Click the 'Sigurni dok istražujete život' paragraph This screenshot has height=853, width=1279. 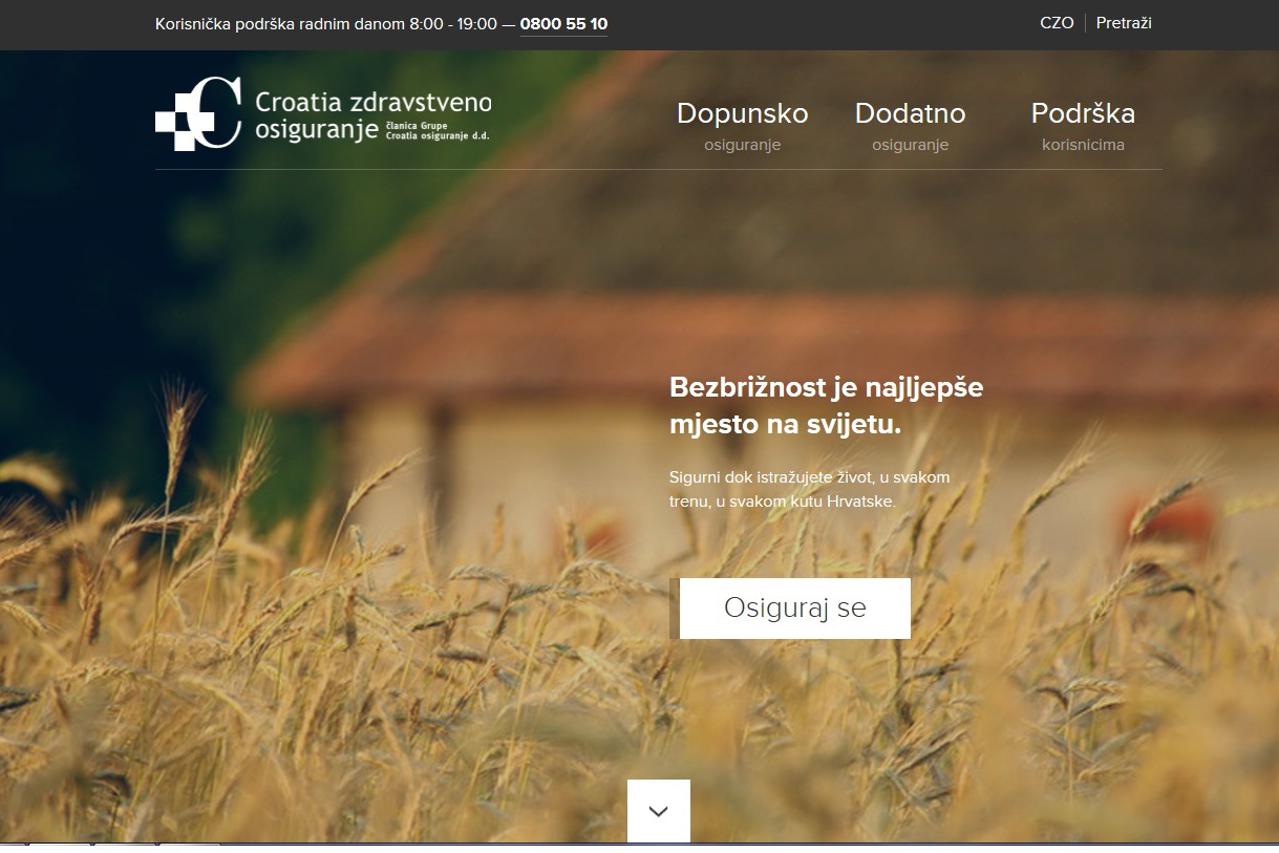[808, 489]
